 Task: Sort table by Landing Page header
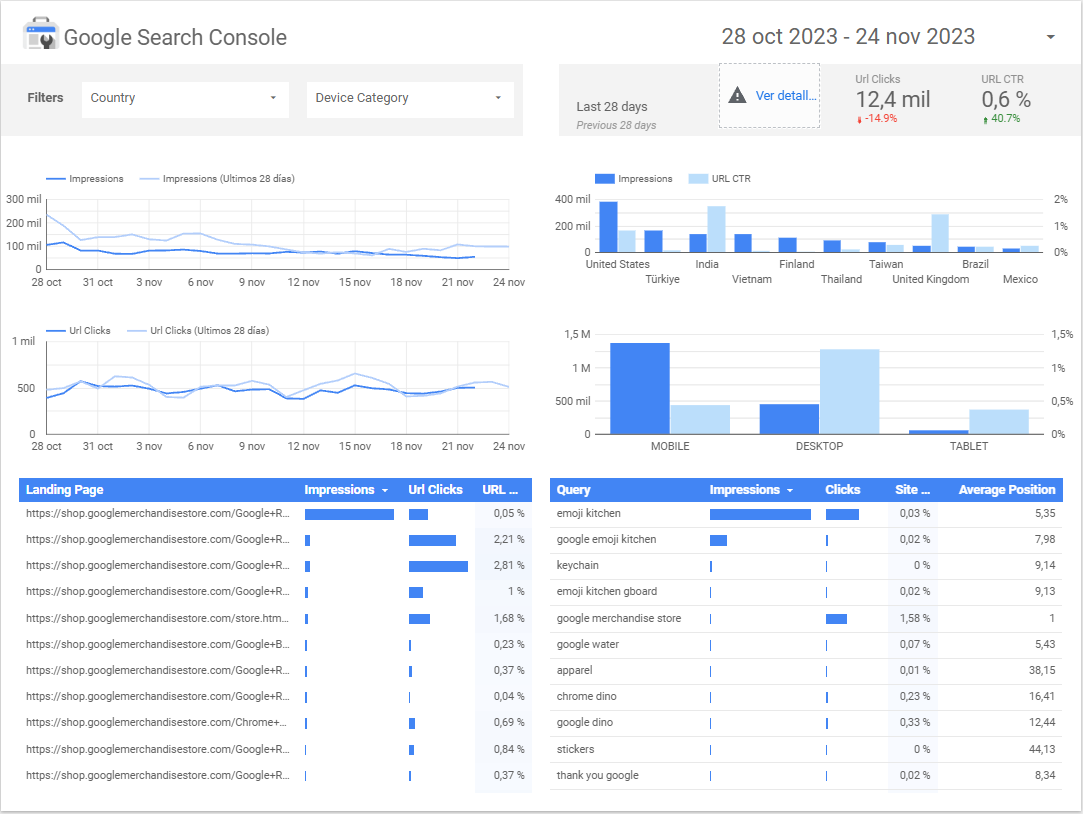click(65, 490)
